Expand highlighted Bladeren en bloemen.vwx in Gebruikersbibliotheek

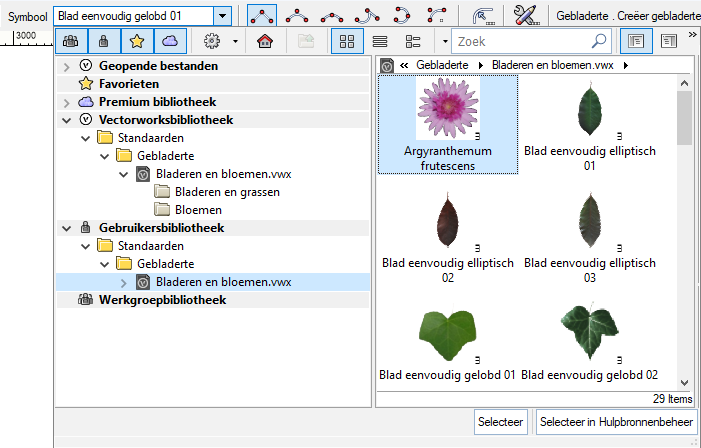[123, 283]
